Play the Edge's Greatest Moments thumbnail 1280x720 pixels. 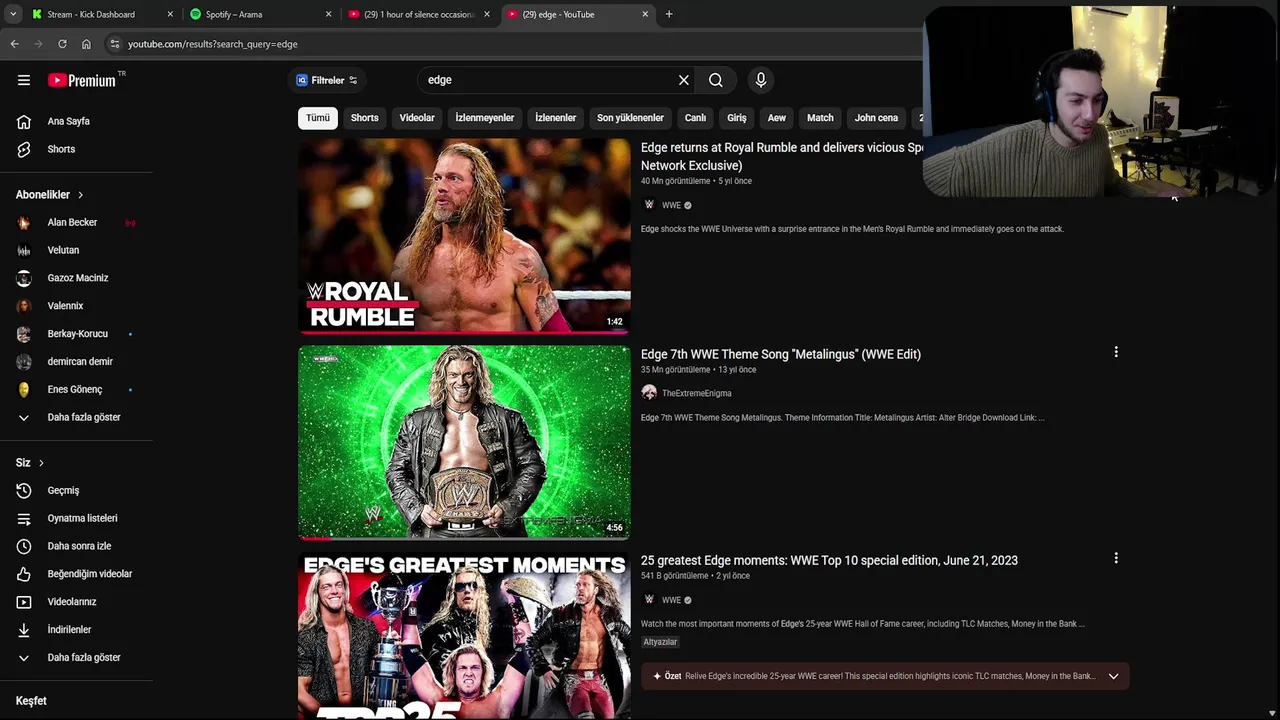click(x=464, y=636)
